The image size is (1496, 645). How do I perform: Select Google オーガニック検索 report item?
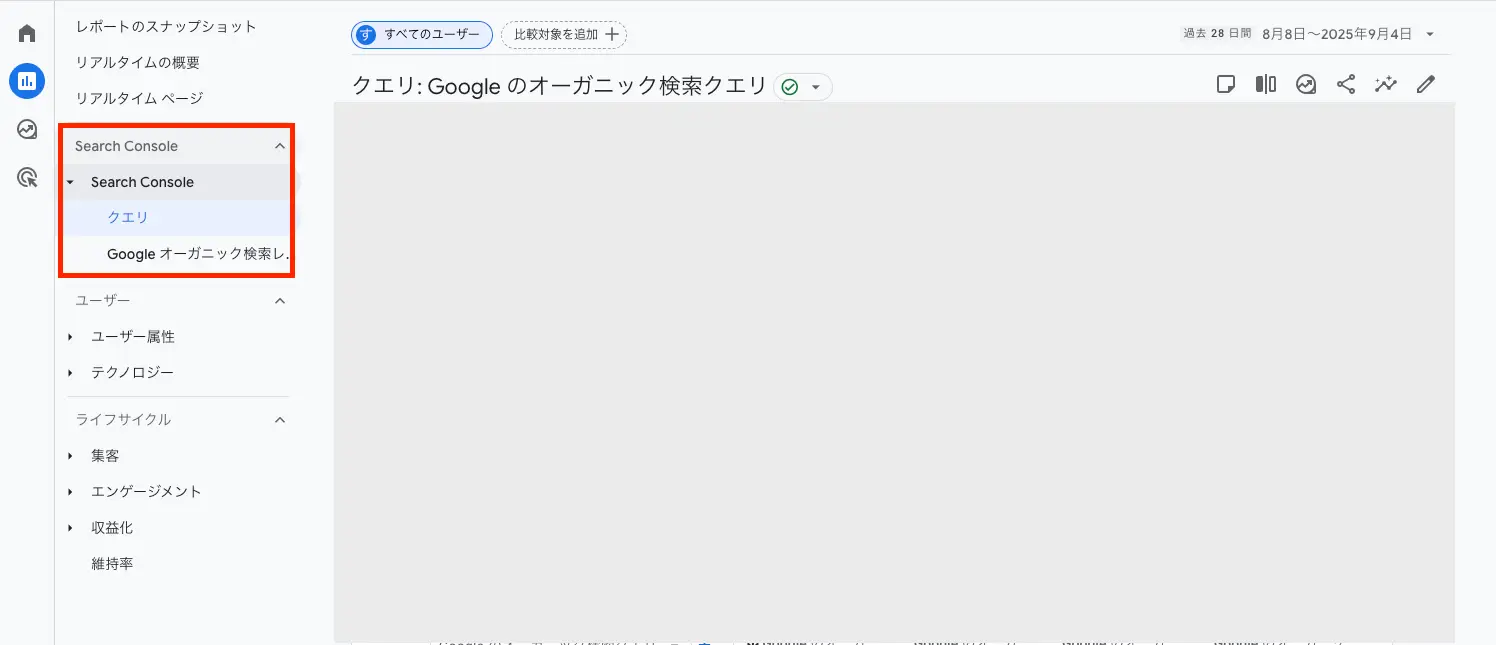pos(197,254)
